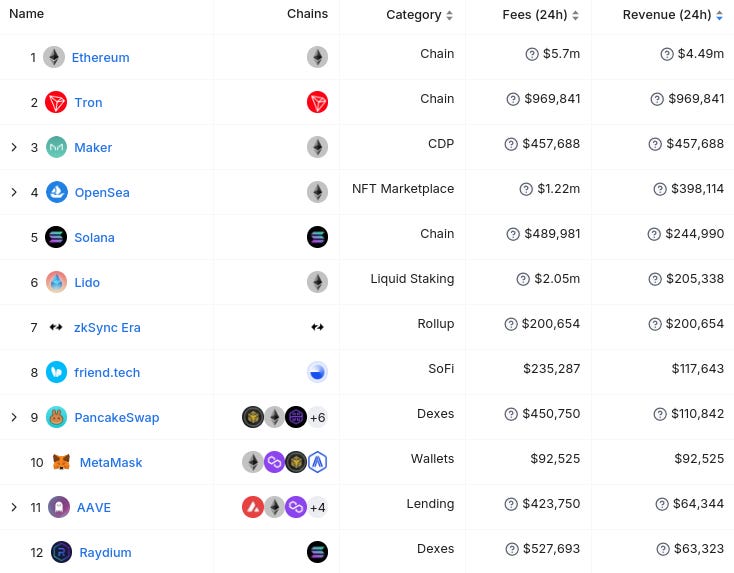
Task: Click the help icon next to AAVE revenue $64,344
Action: [x=662, y=504]
